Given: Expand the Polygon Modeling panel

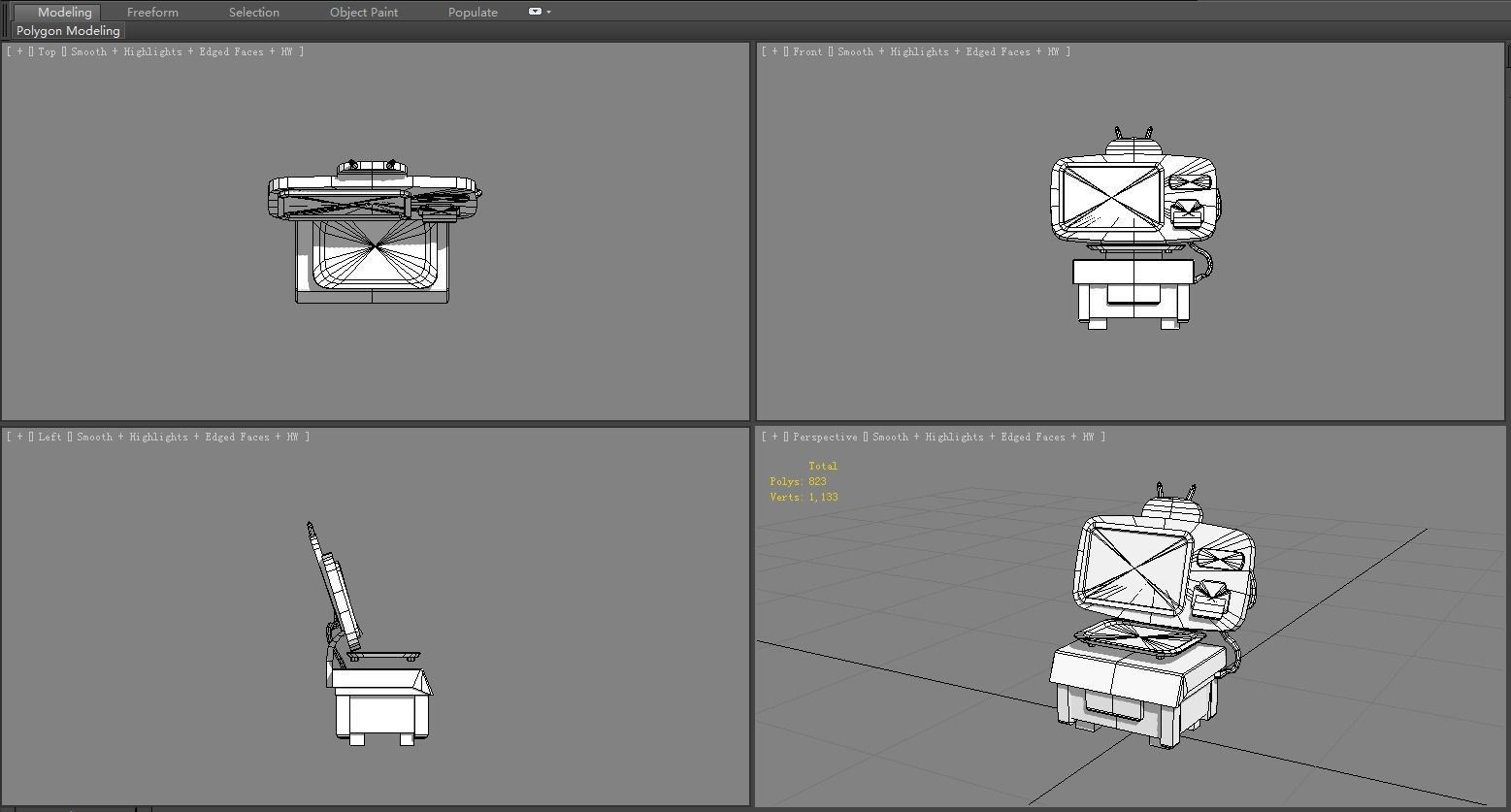Looking at the screenshot, I should tap(68, 31).
